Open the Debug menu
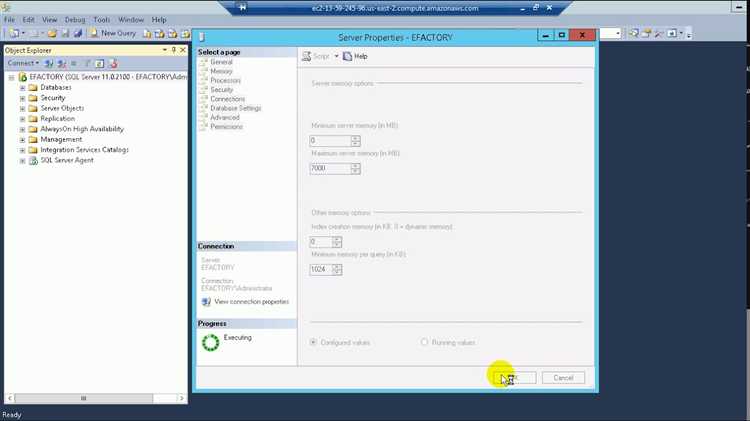The image size is (750, 421). click(75, 20)
